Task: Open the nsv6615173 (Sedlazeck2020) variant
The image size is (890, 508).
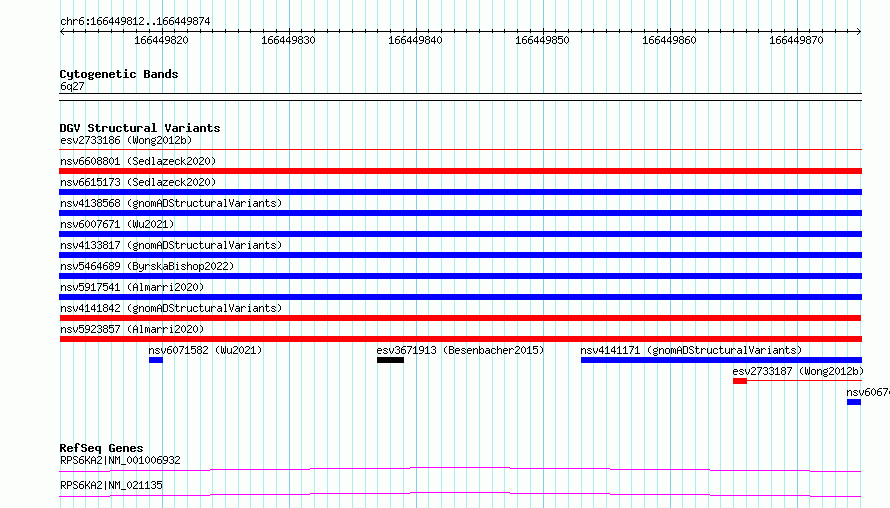Action: [138, 182]
